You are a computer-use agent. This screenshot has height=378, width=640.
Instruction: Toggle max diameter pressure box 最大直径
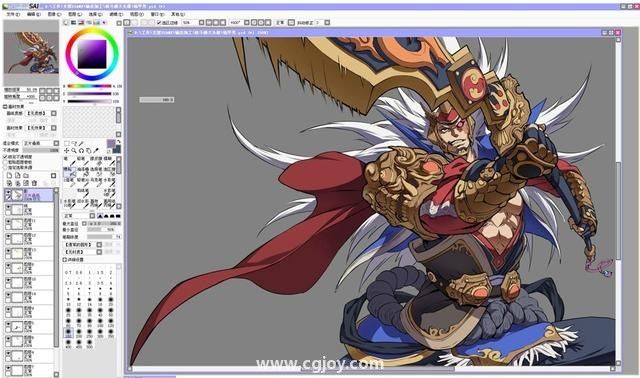pos(84,223)
